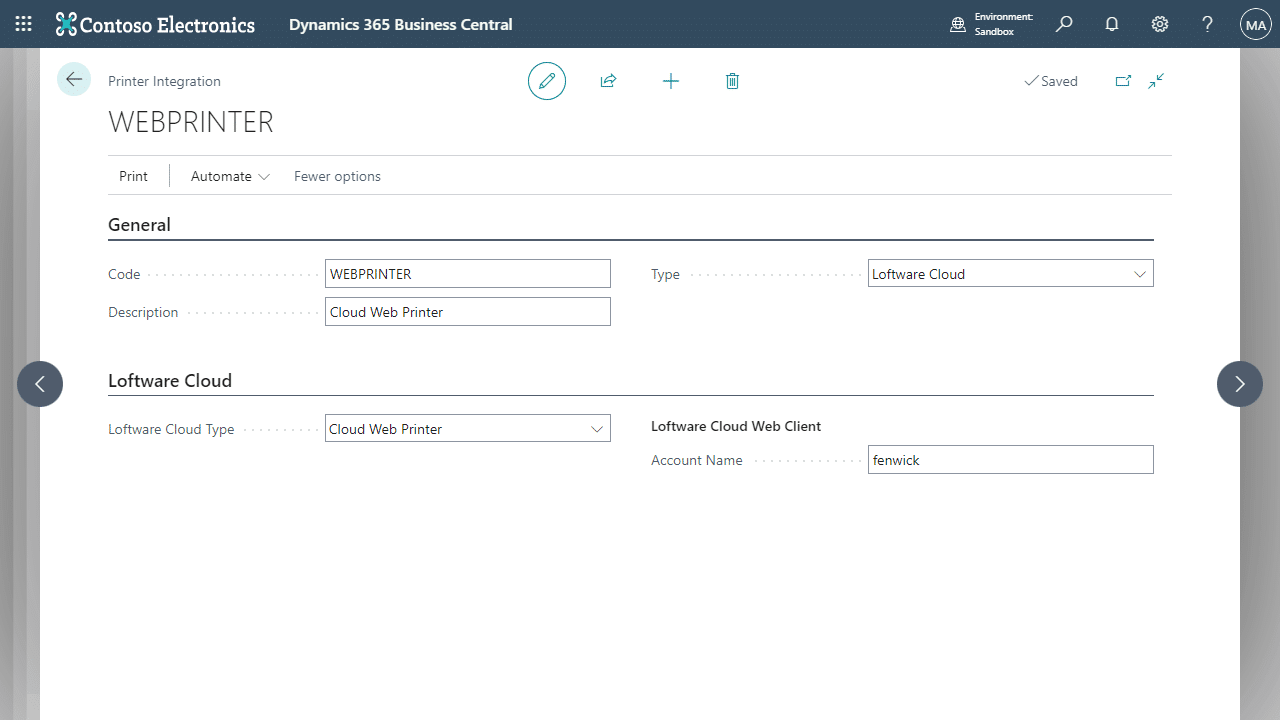1280x720 pixels.
Task: Delete the record using trash icon
Action: (732, 81)
